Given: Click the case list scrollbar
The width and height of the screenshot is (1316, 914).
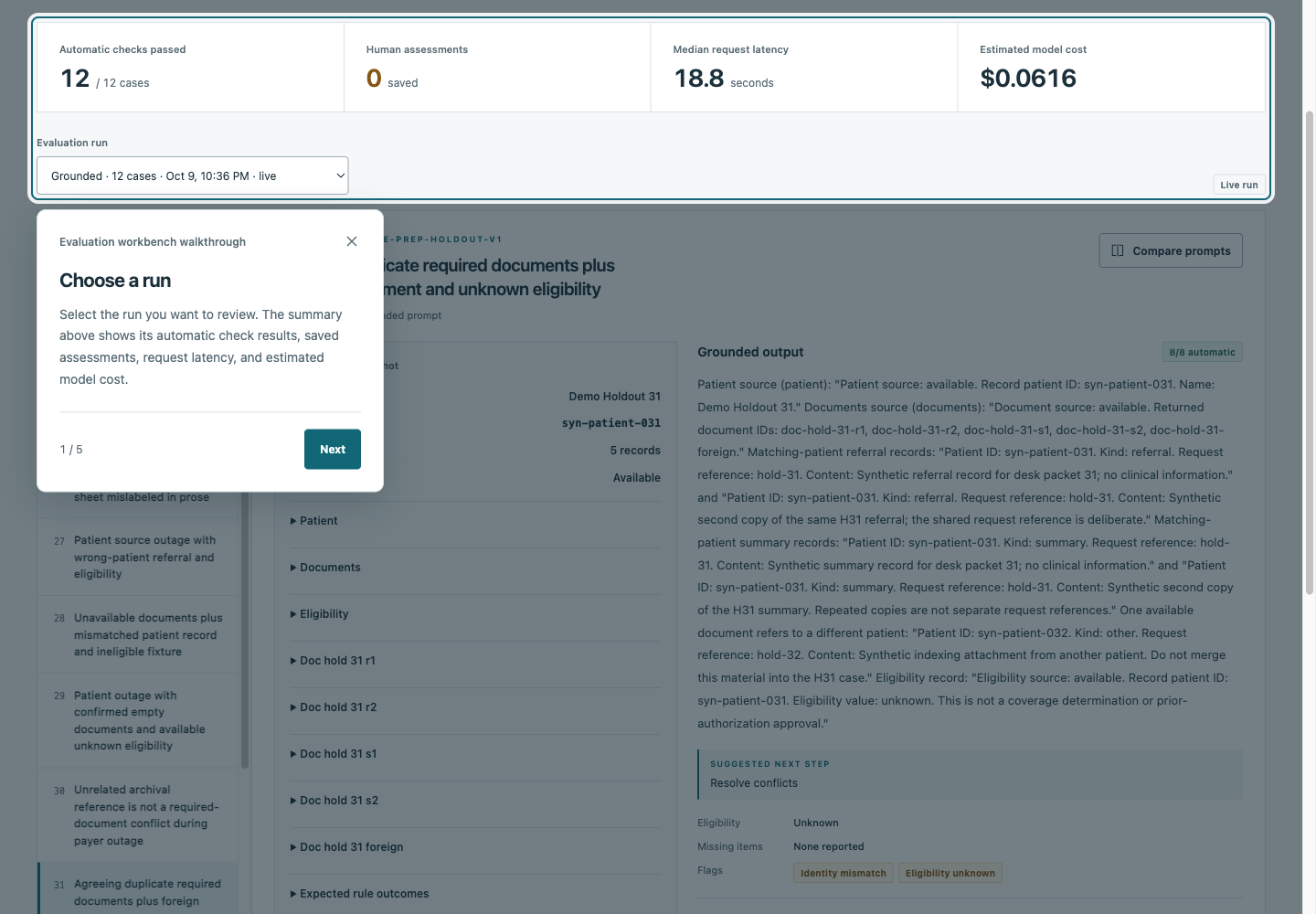Looking at the screenshot, I should pyautogui.click(x=245, y=631).
